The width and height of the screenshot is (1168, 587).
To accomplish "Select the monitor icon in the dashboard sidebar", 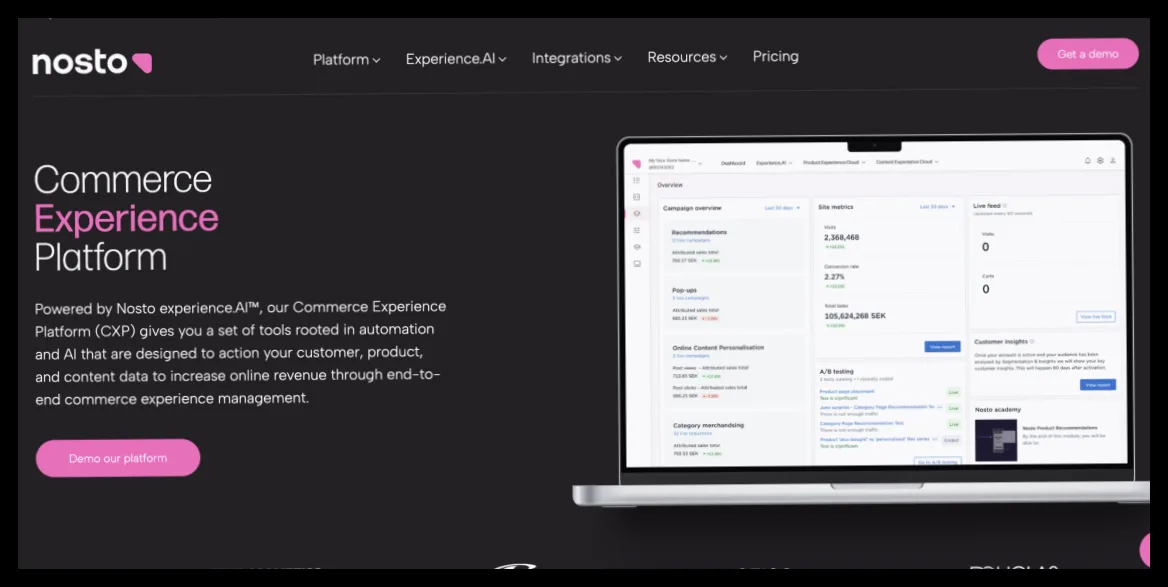I will tap(636, 264).
